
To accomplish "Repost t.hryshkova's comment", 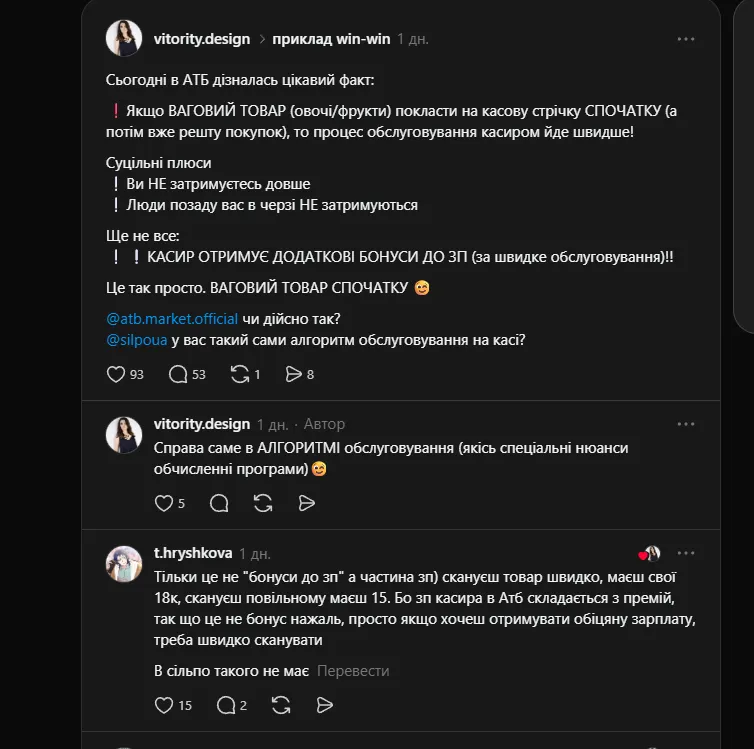I will coord(280,705).
